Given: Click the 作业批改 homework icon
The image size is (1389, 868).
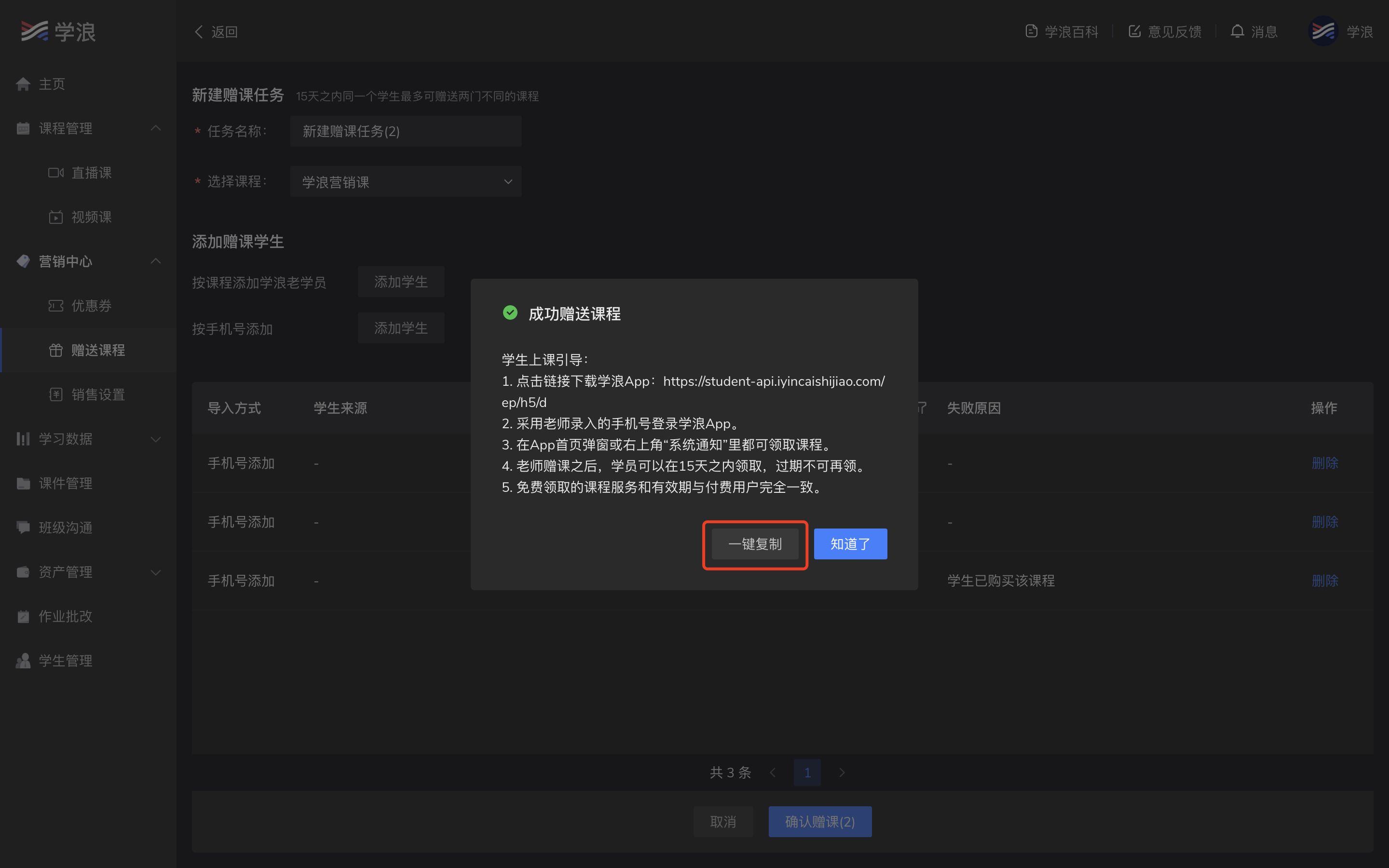Looking at the screenshot, I should click(23, 616).
